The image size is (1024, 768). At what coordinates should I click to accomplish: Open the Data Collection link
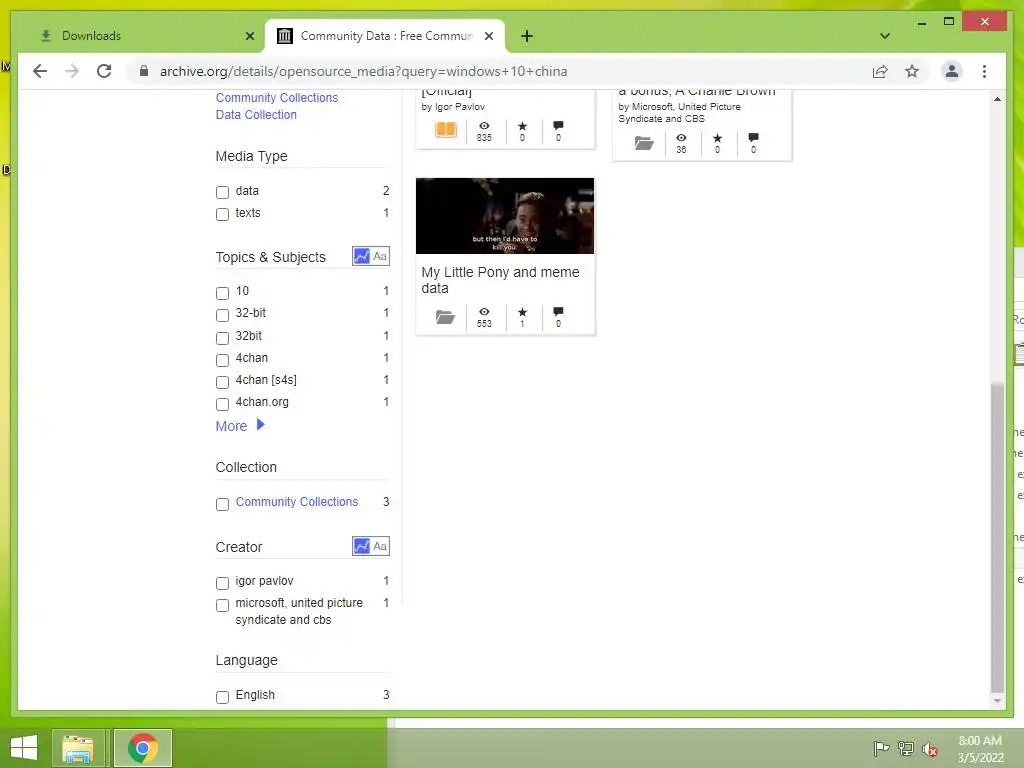256,114
